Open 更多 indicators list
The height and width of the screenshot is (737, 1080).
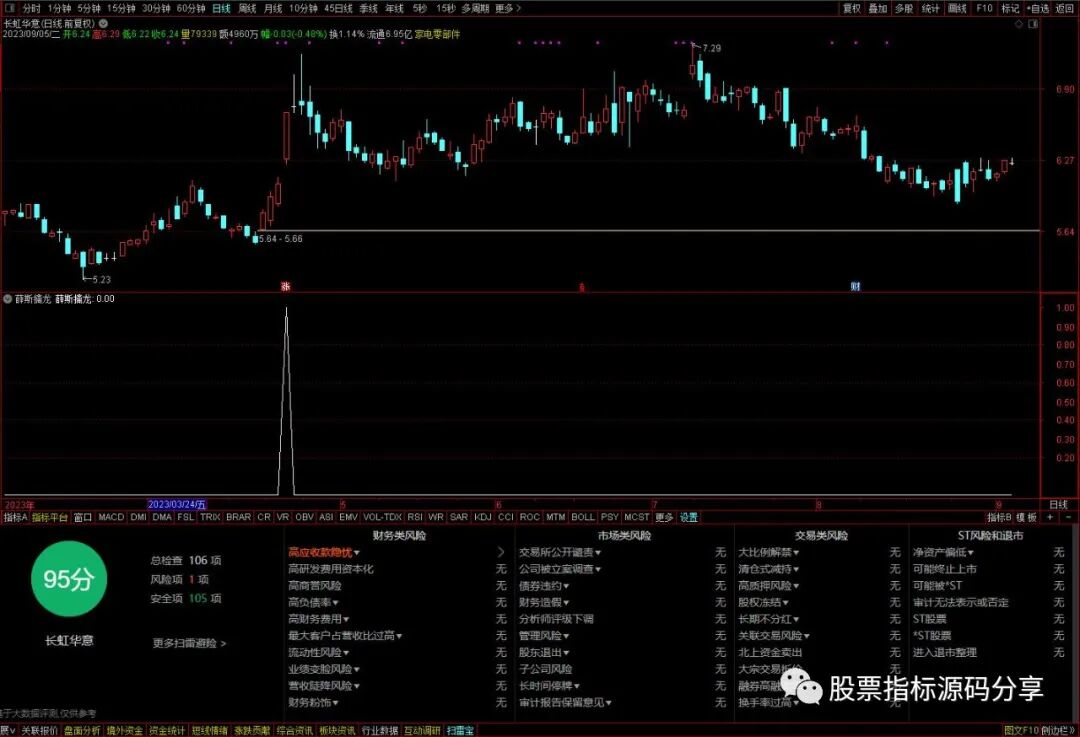click(664, 517)
